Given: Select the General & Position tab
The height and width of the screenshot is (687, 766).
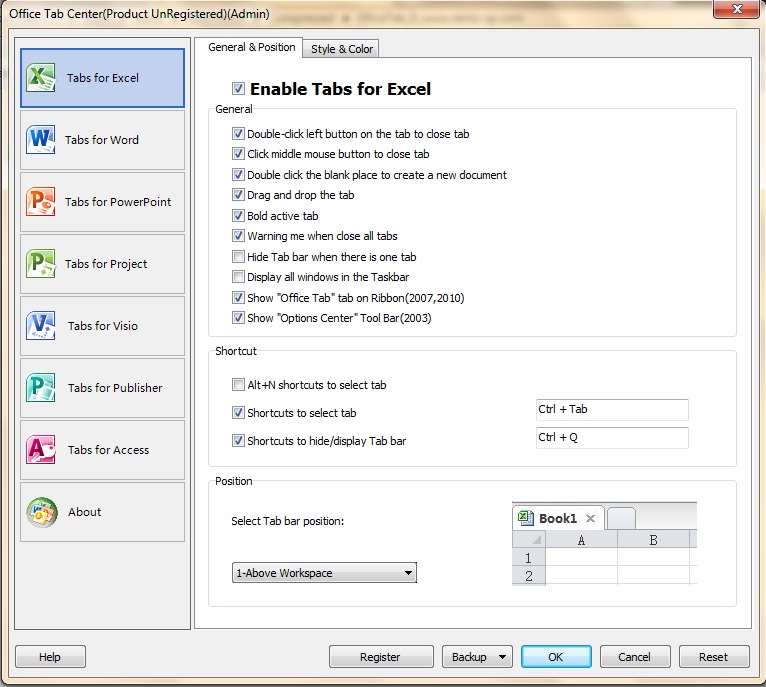Looking at the screenshot, I should pos(252,47).
